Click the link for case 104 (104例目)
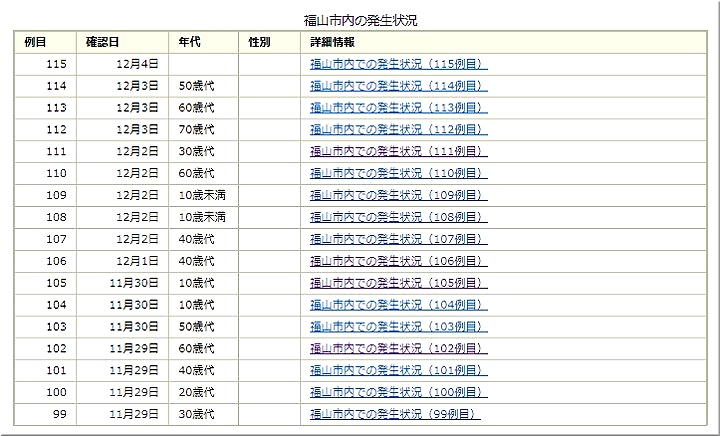 (398, 305)
